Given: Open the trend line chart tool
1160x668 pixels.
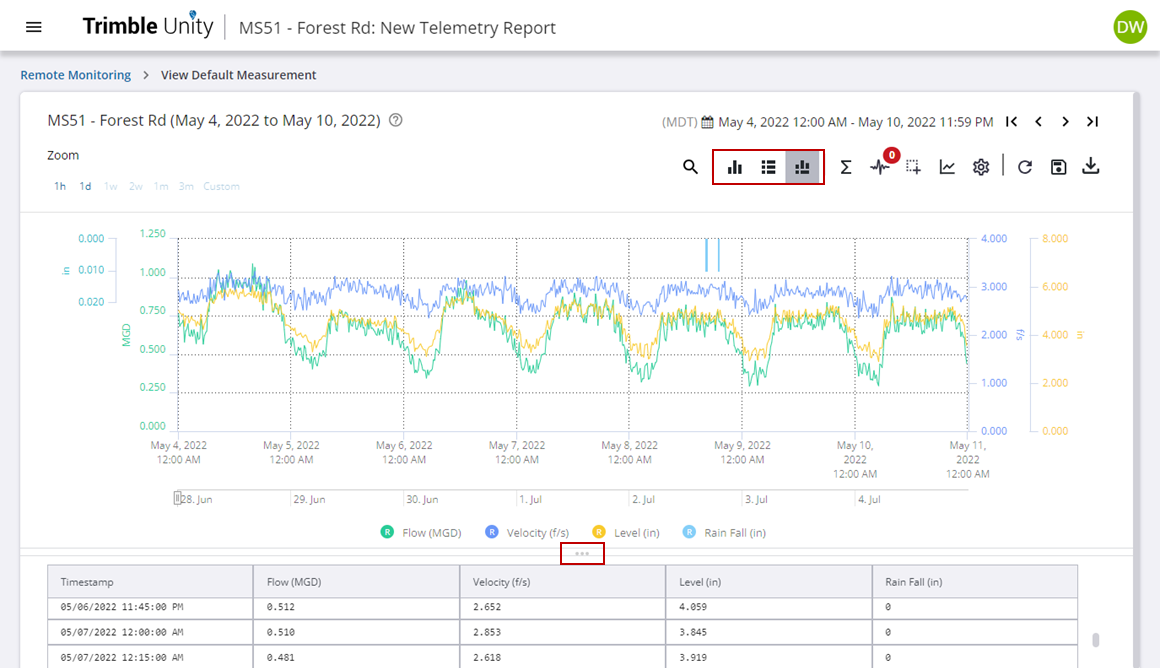Looking at the screenshot, I should pyautogui.click(x=947, y=167).
